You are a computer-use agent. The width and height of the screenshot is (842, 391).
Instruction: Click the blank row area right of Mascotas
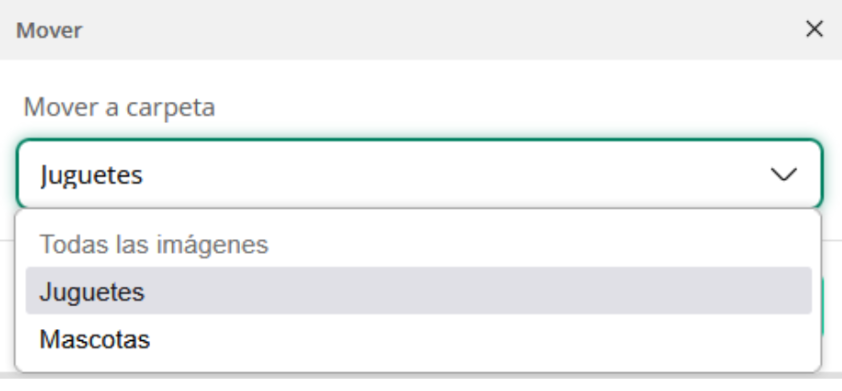coord(481,339)
